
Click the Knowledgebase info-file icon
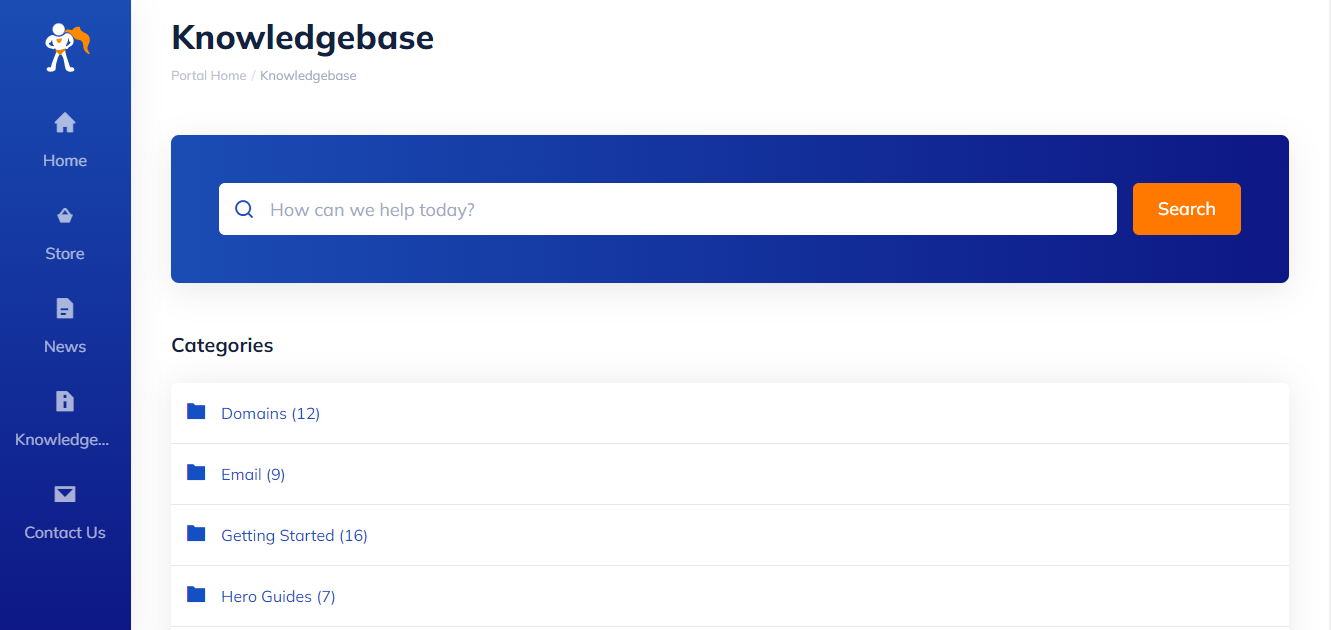tap(65, 401)
